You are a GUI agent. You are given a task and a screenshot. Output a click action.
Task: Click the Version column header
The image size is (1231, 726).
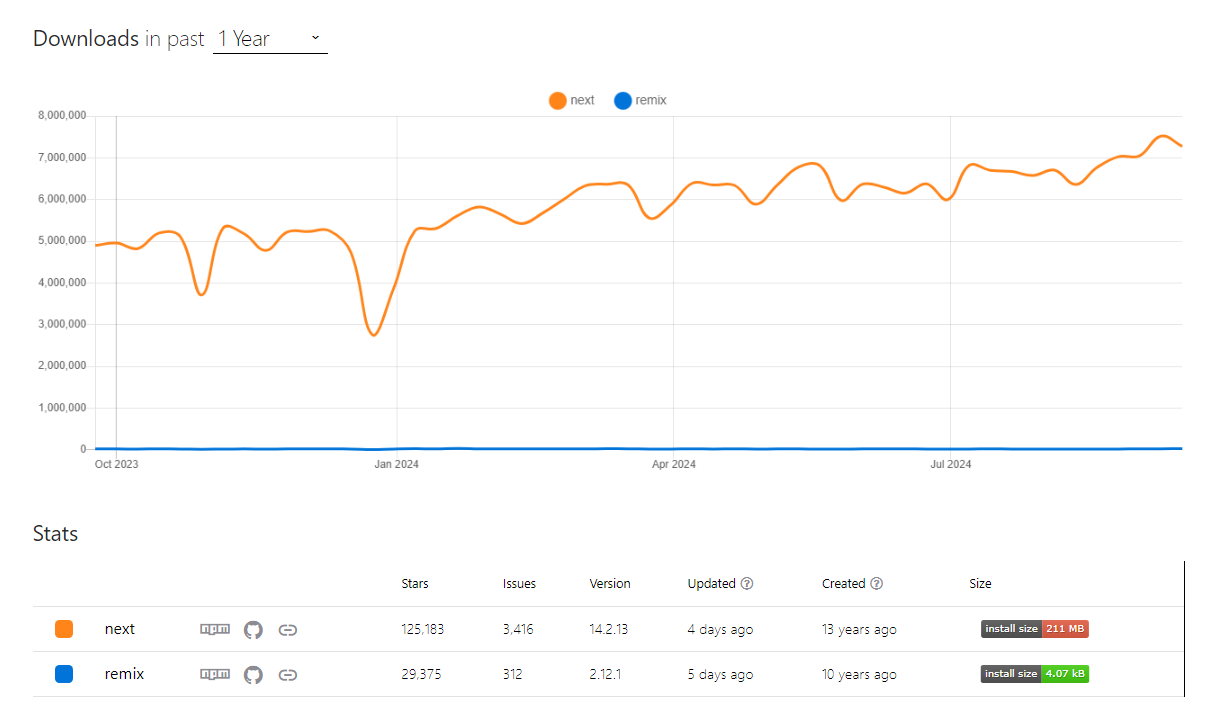pos(610,584)
